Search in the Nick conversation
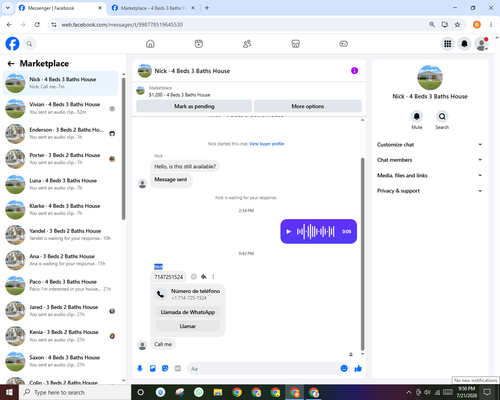500x400 pixels. click(442, 116)
